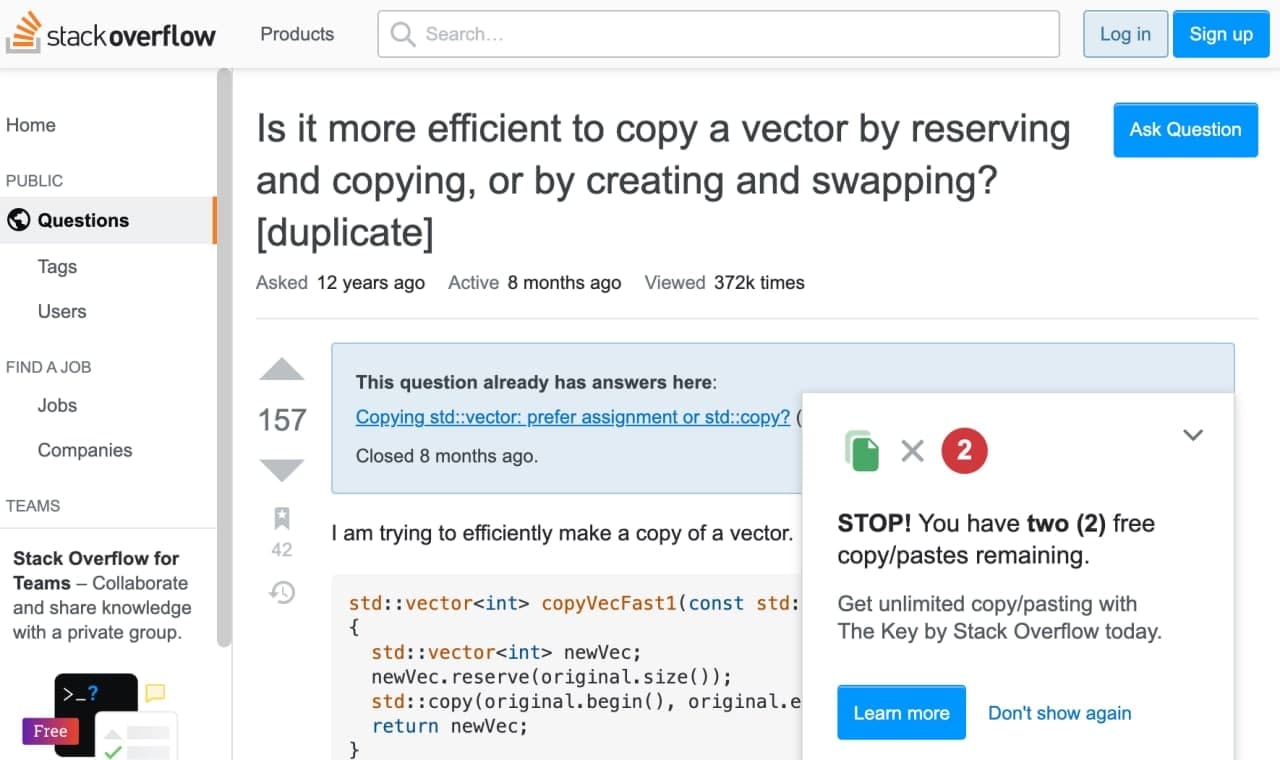Click the FIND A JOB sidebar heading
1280x760 pixels.
tap(49, 367)
